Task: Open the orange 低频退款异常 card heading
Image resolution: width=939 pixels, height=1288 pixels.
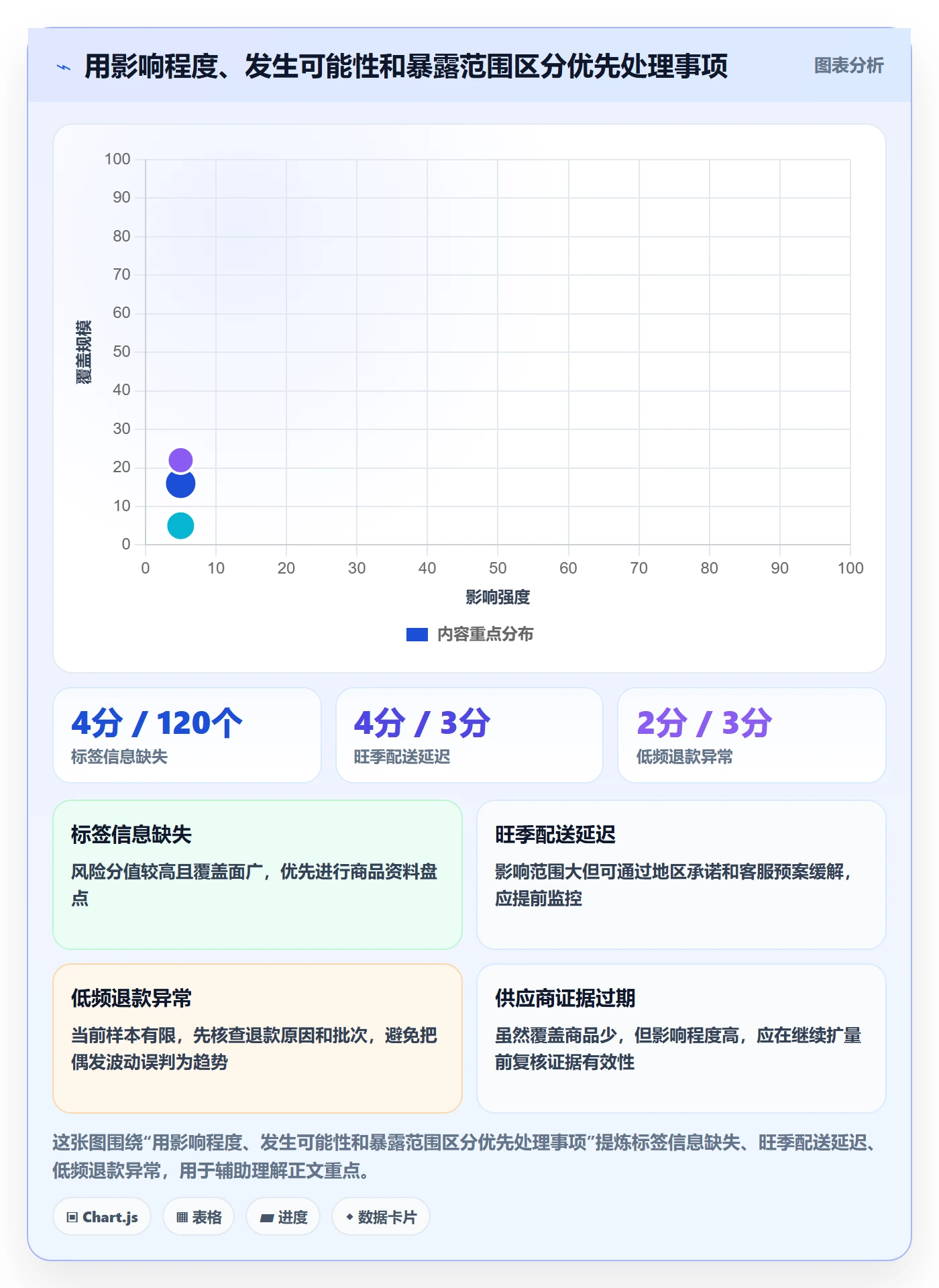Action: tap(131, 998)
